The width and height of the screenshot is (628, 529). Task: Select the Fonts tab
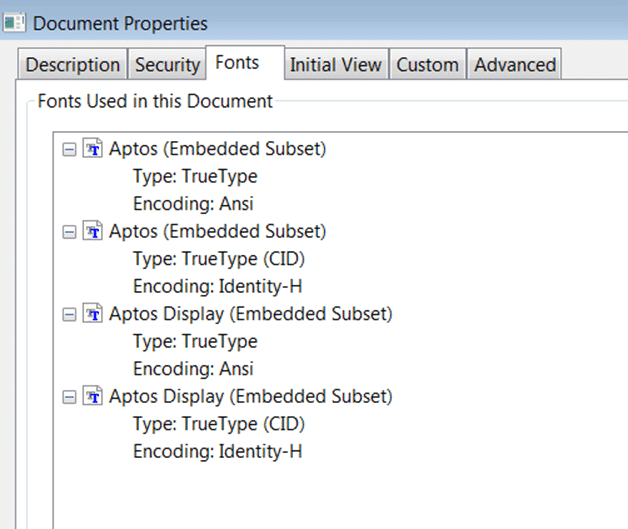(245, 62)
